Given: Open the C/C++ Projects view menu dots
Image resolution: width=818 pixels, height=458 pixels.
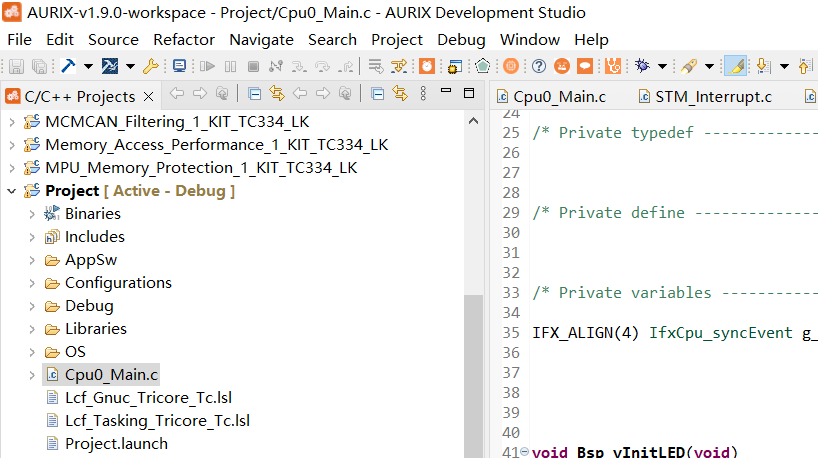Looking at the screenshot, I should point(423,93).
